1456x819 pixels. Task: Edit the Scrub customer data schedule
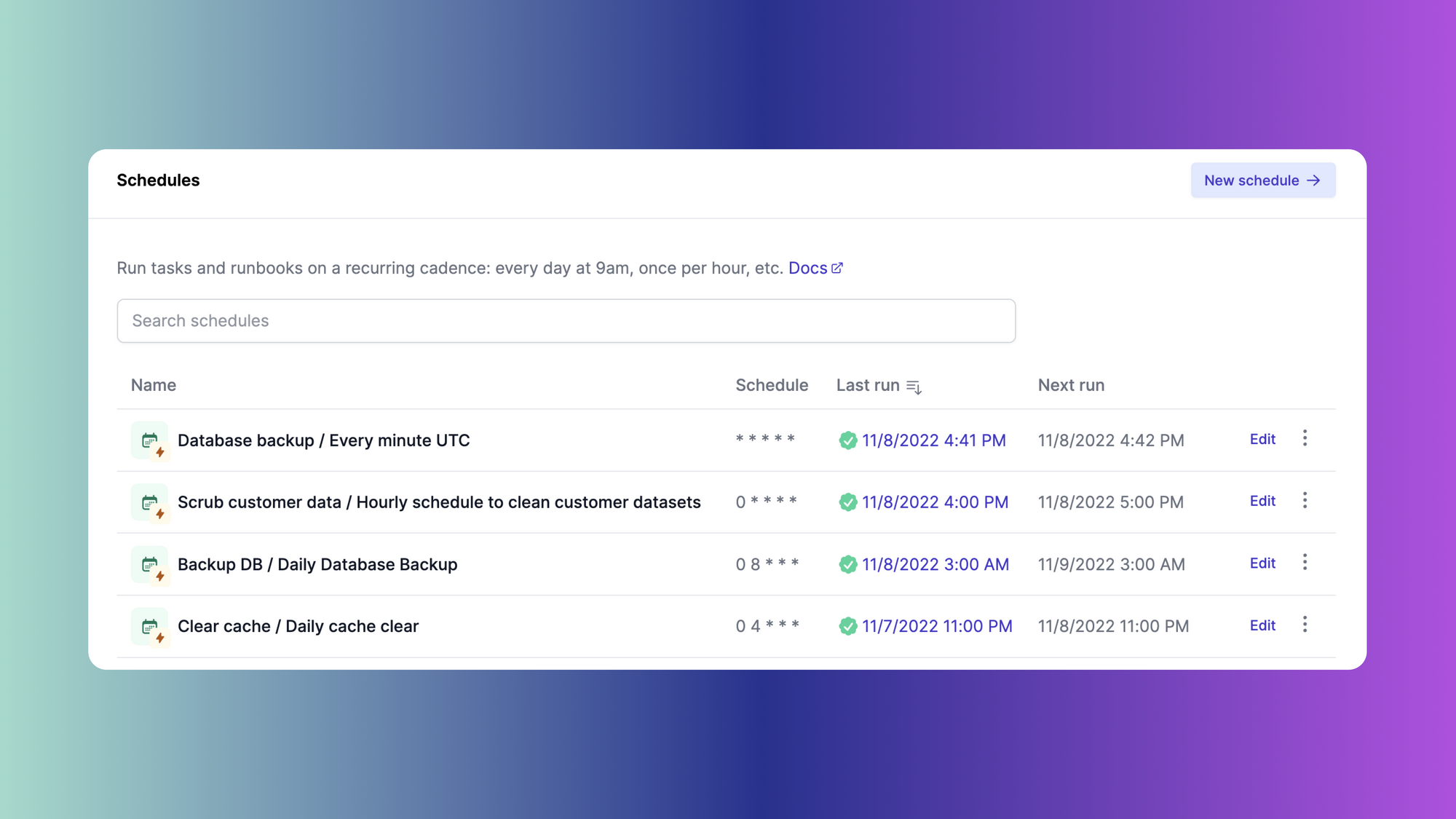[1262, 501]
